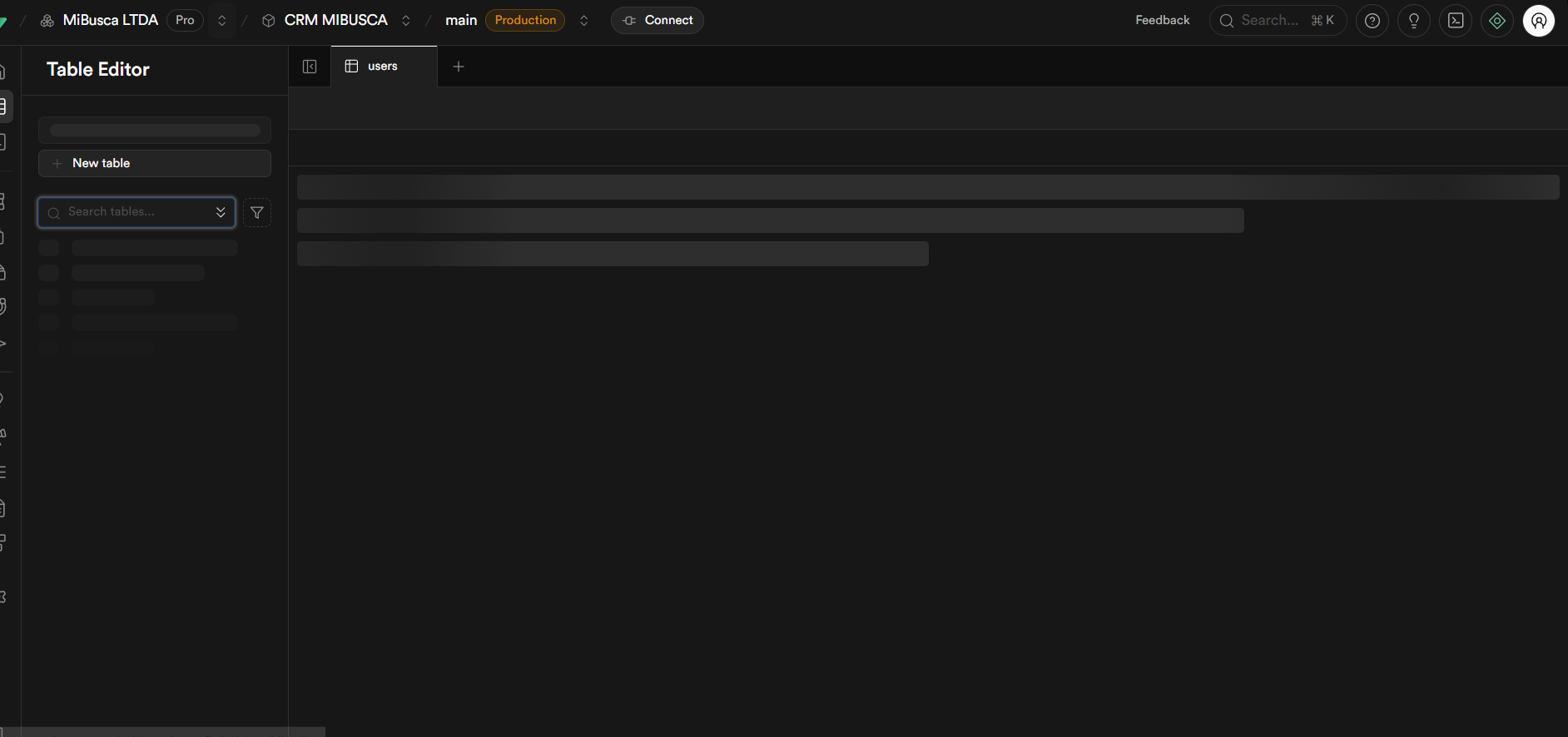Click the Production badge
The height and width of the screenshot is (737, 1568).
pyautogui.click(x=525, y=20)
